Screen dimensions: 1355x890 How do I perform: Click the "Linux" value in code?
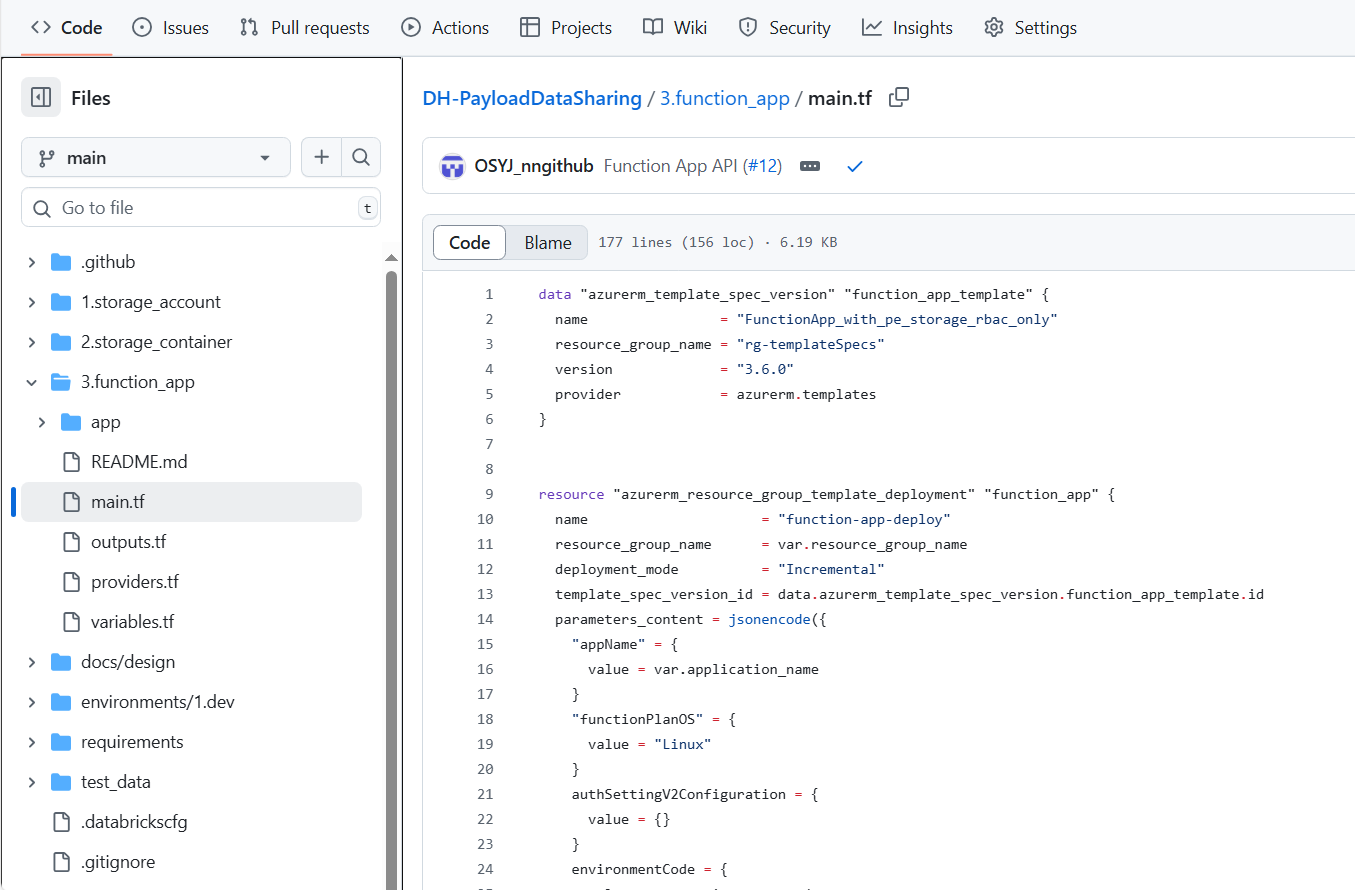point(683,744)
